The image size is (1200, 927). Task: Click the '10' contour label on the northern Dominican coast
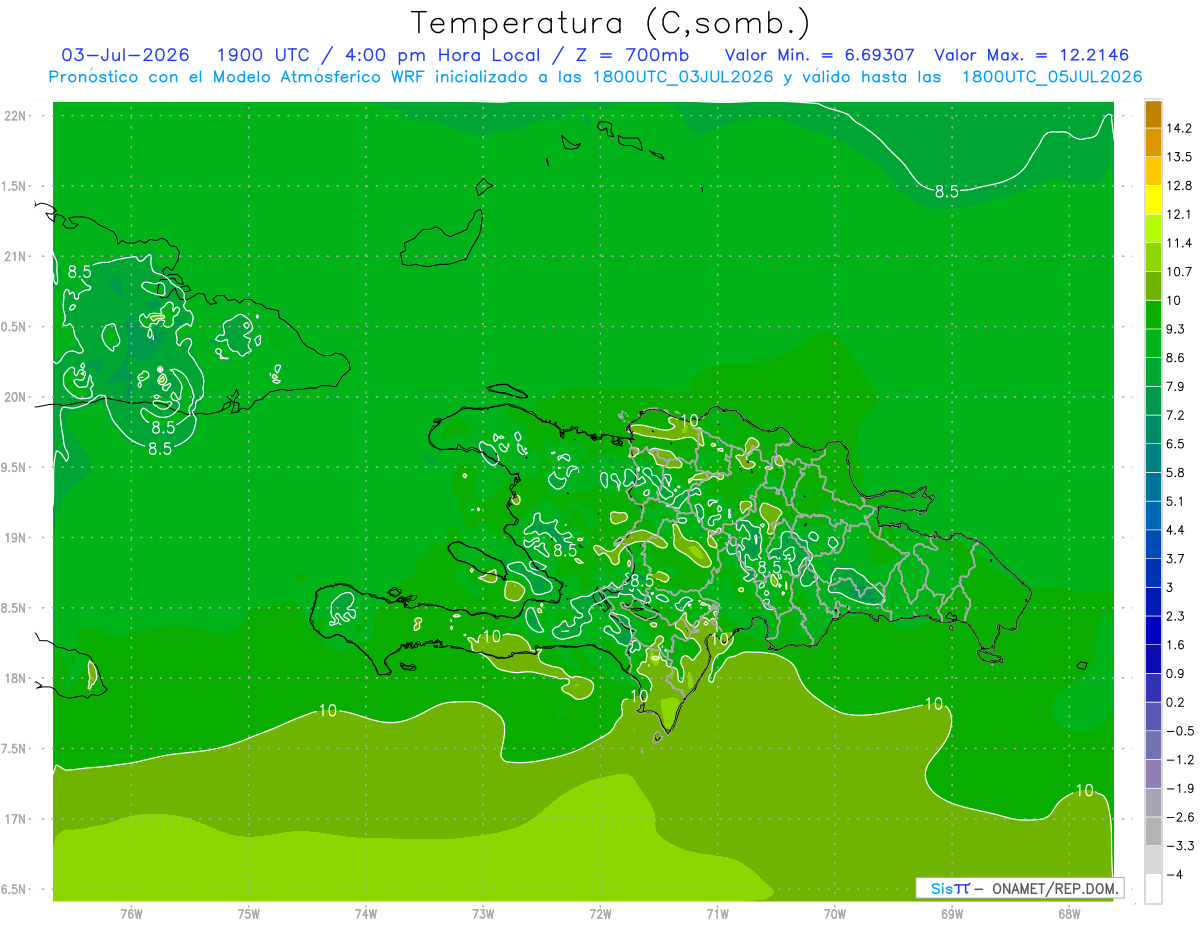click(x=689, y=420)
